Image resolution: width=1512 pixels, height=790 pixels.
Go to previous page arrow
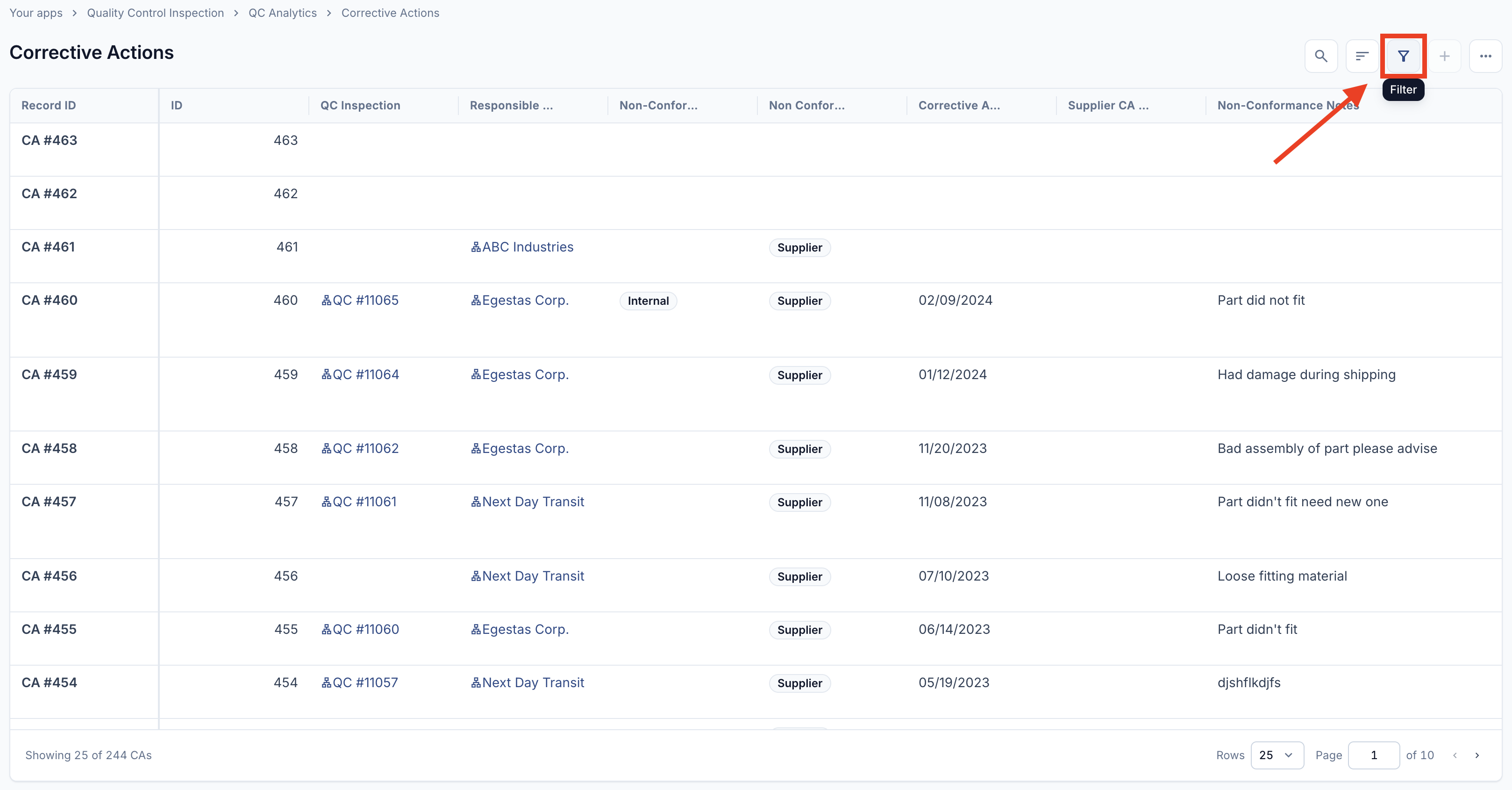click(1455, 755)
